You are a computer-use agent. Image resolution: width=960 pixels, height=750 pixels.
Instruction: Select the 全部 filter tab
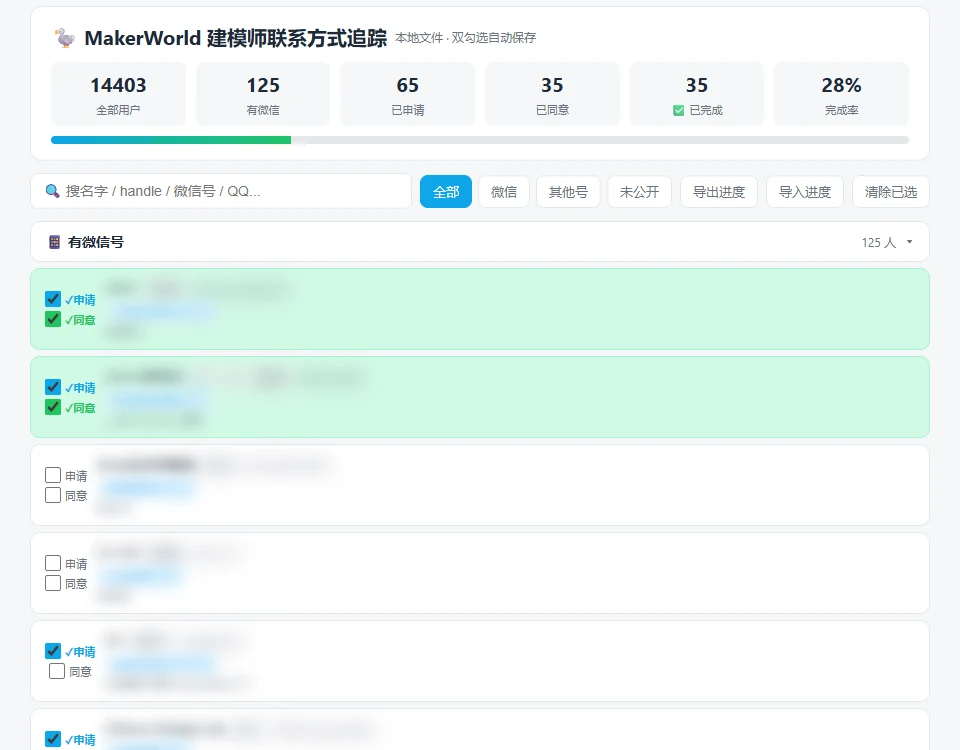[446, 192]
